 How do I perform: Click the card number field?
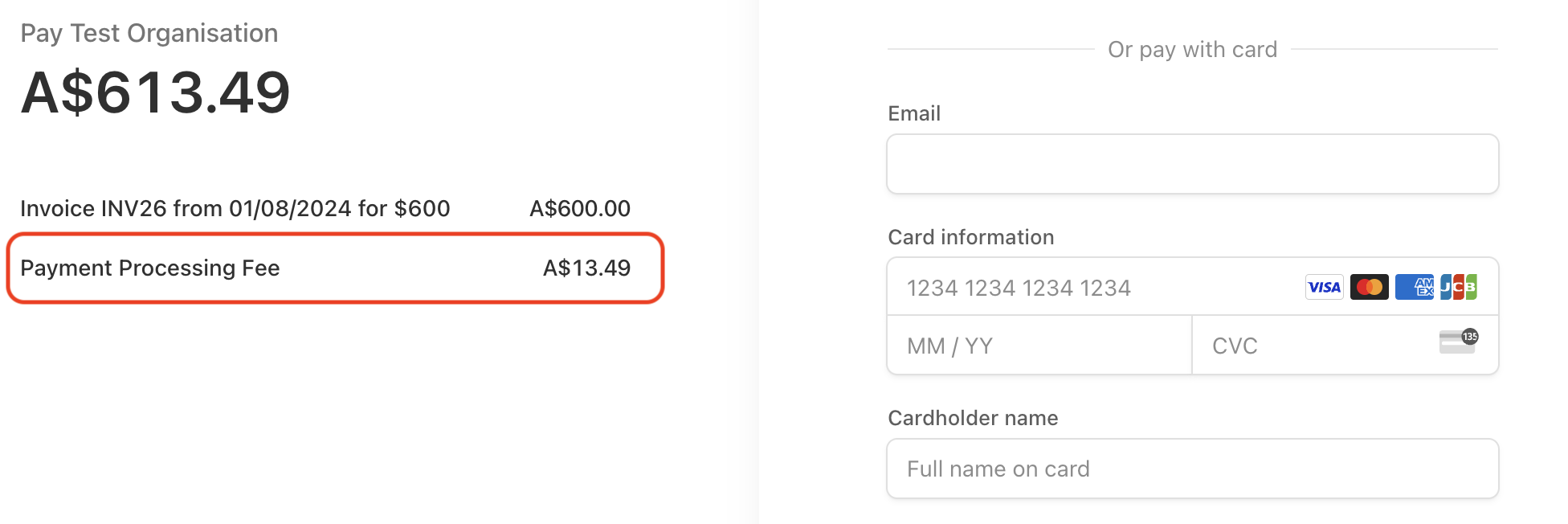[x=1092, y=288]
